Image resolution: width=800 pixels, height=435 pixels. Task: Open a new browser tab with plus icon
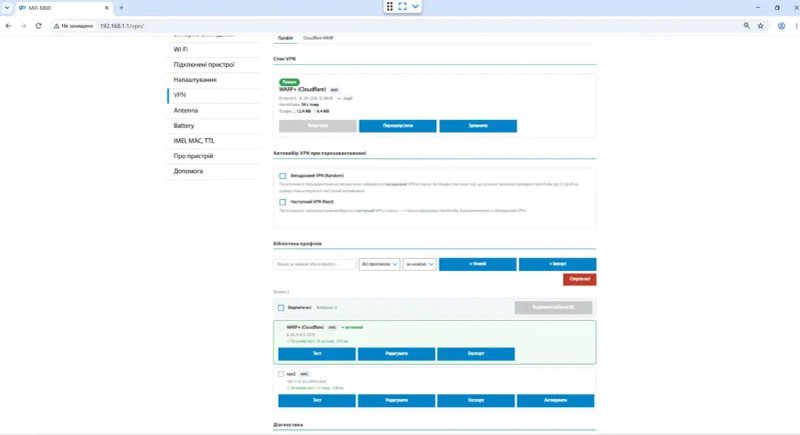tap(121, 8)
